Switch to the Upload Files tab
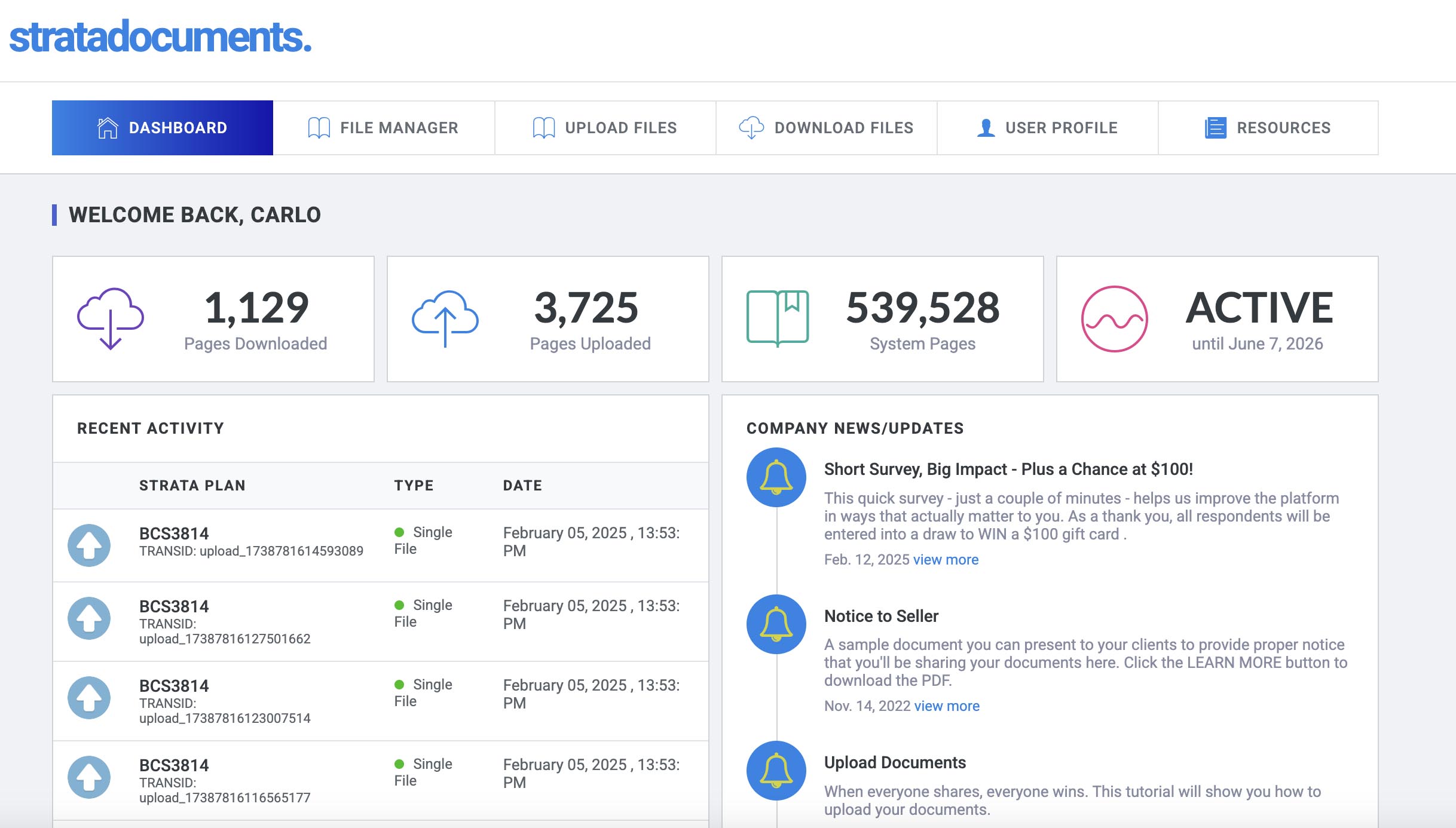Screen dimensions: 1456x828 click(605, 128)
